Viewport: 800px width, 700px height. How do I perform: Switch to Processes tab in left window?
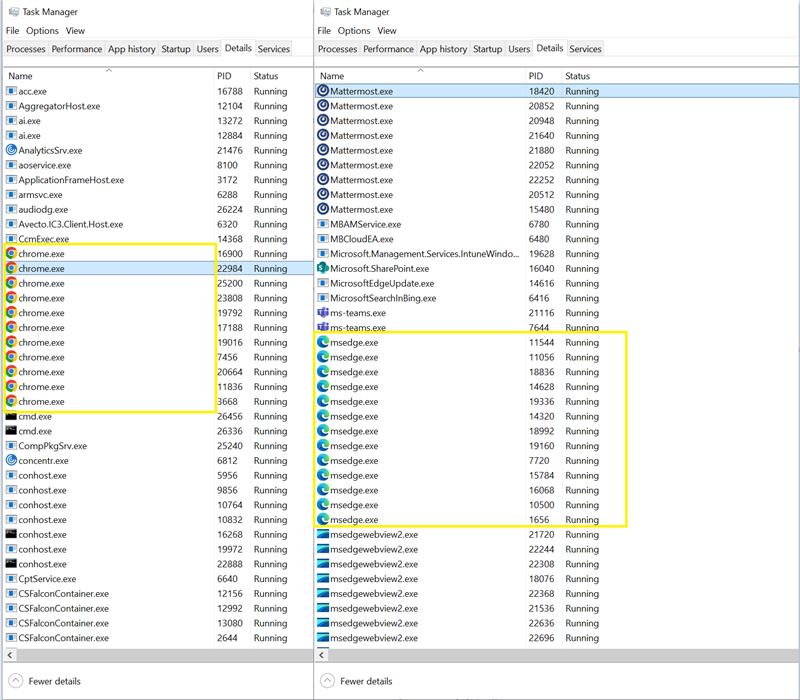(26, 49)
